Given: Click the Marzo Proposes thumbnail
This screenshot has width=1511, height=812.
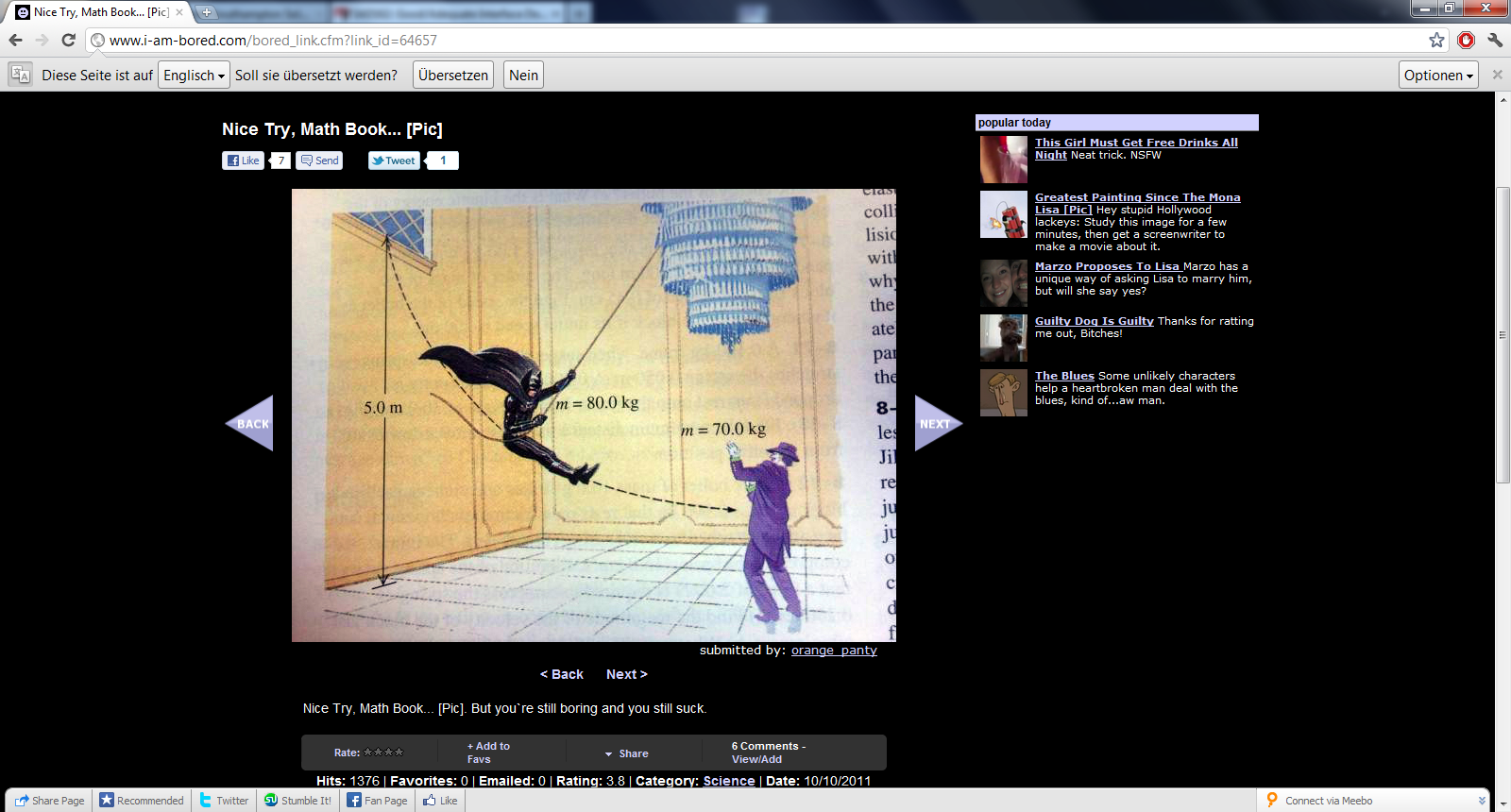Looking at the screenshot, I should pyautogui.click(x=1004, y=283).
